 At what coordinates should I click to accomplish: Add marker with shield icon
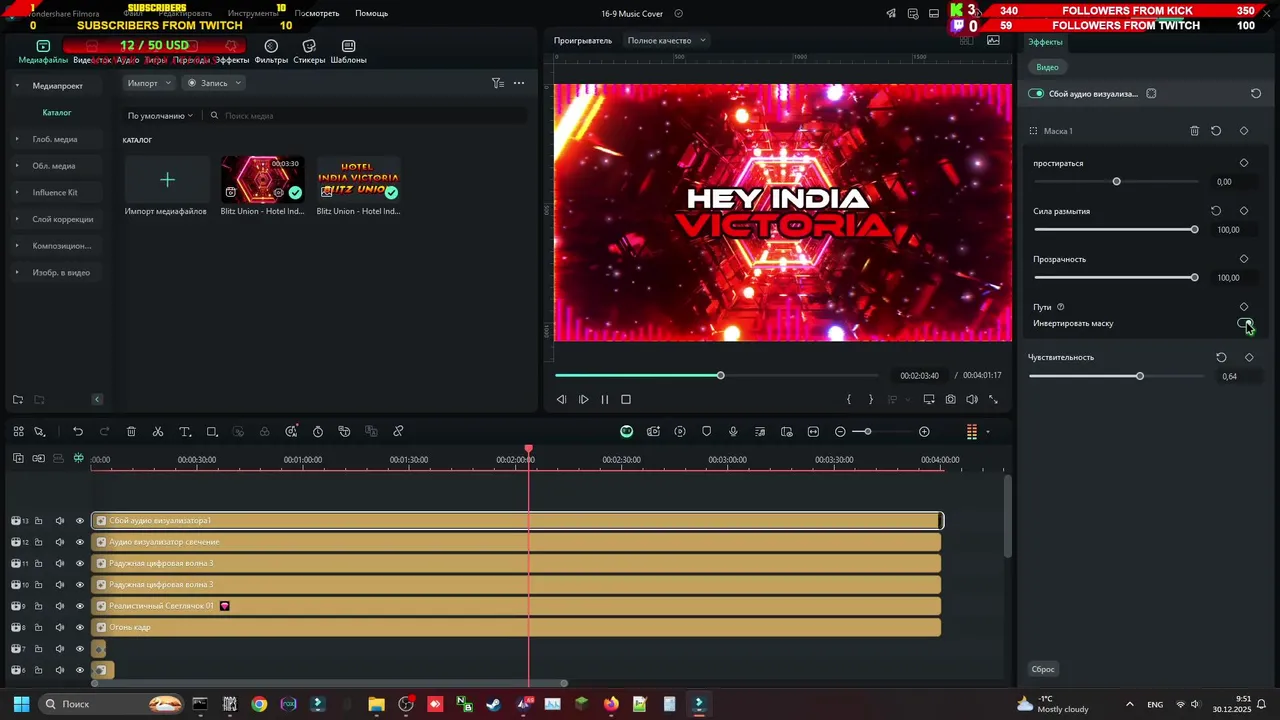[x=707, y=432]
